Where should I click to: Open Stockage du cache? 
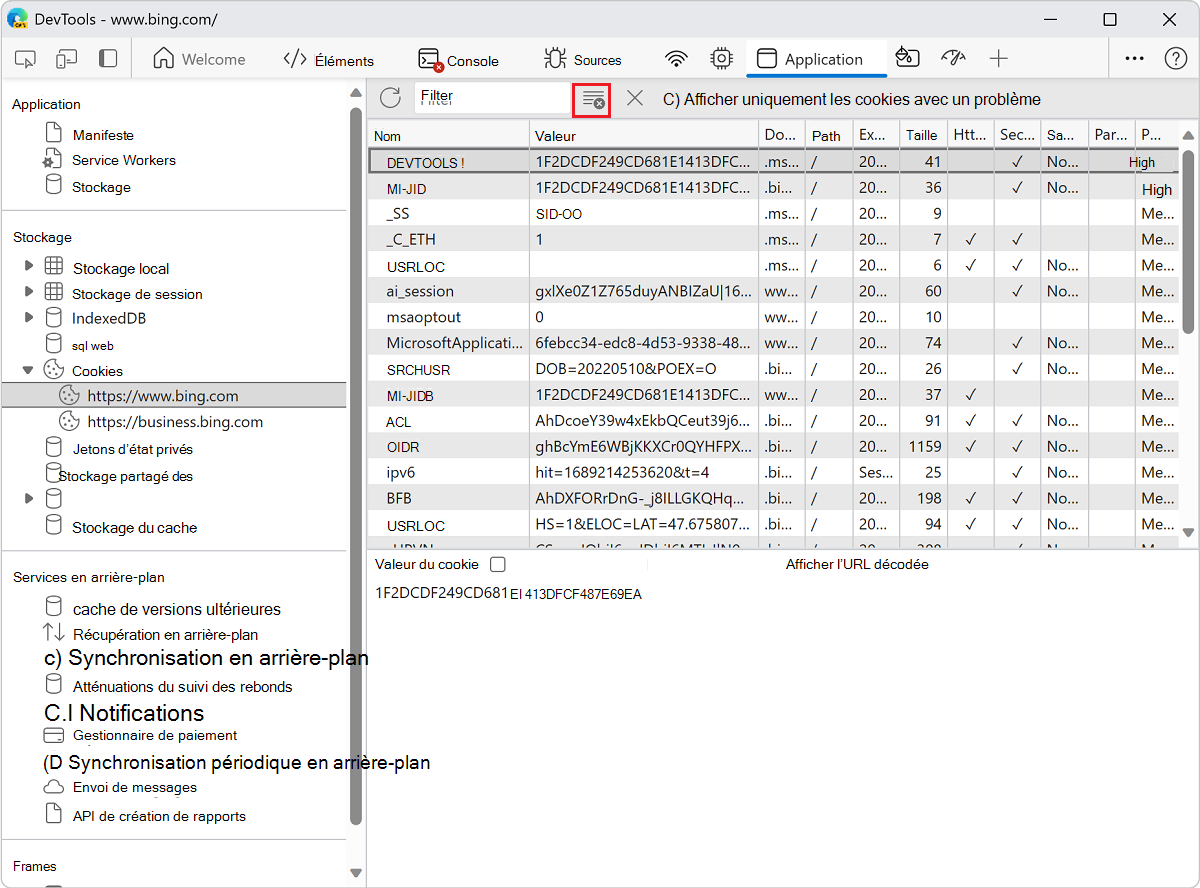click(121, 526)
